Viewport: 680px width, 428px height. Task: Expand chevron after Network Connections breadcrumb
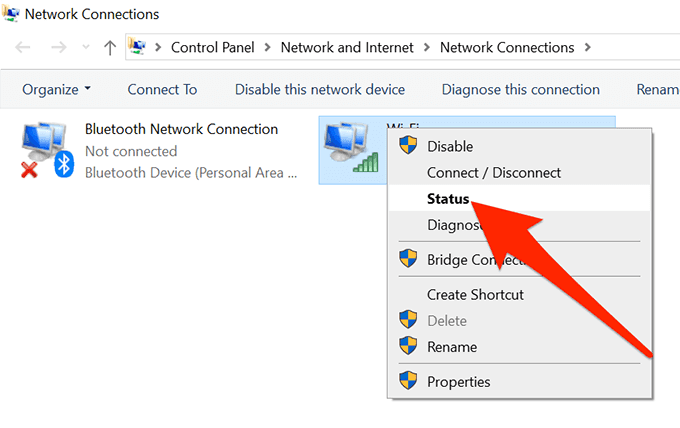(587, 47)
